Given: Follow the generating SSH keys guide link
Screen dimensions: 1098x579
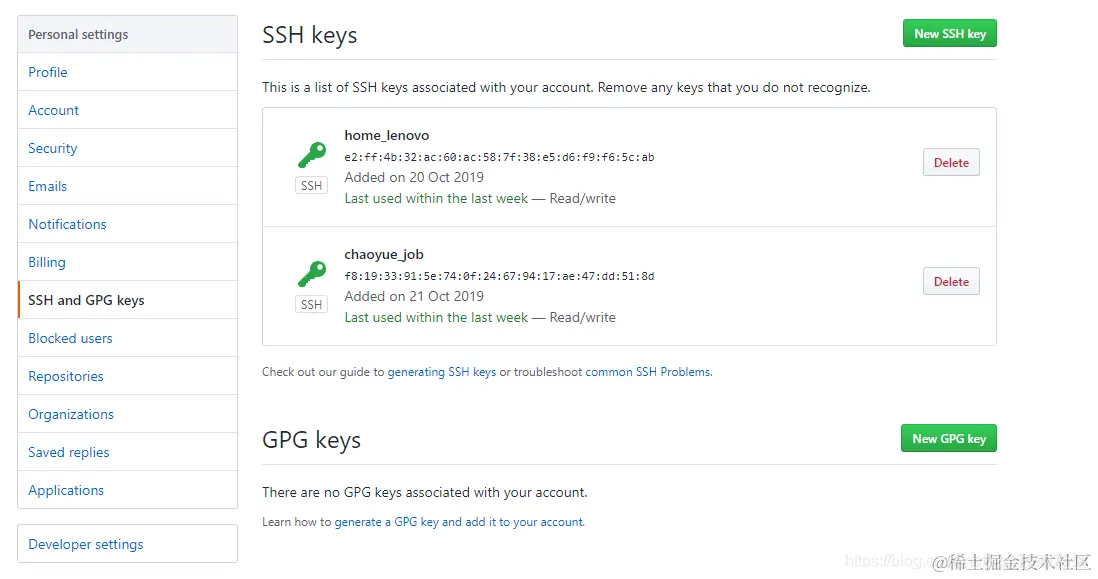Looking at the screenshot, I should [x=442, y=372].
